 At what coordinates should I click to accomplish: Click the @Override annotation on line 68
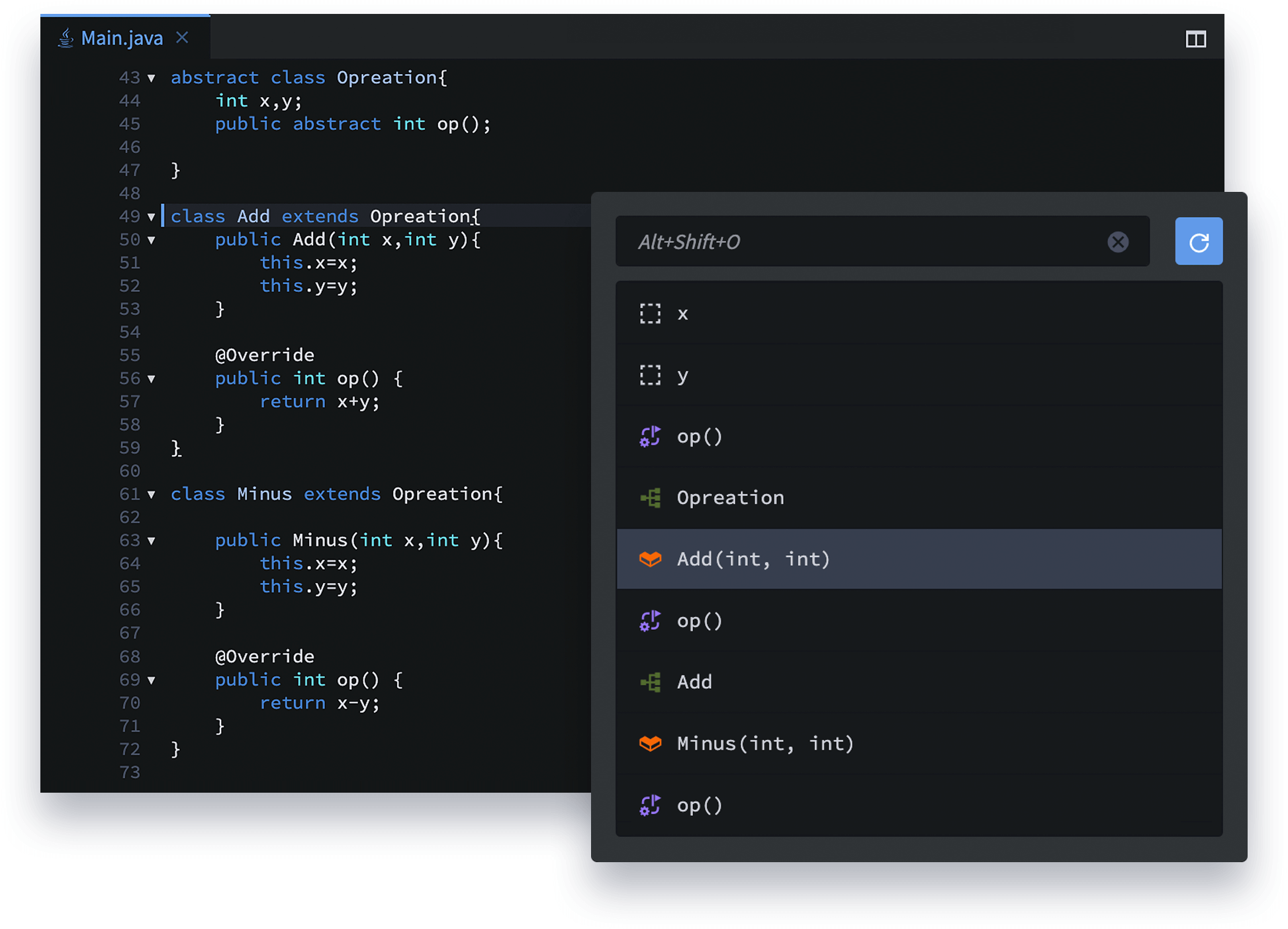tap(265, 656)
